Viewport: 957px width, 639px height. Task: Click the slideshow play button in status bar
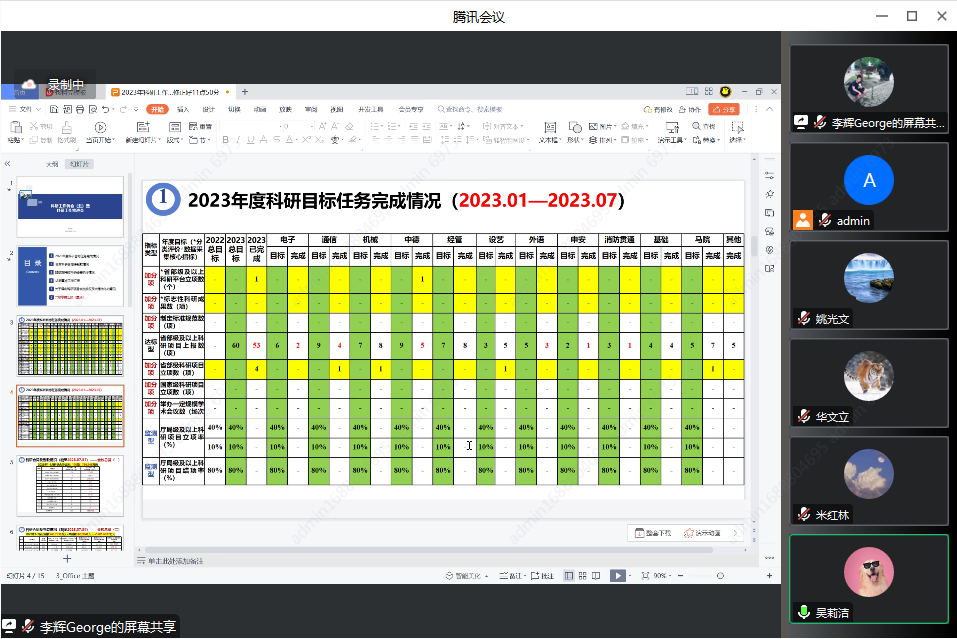pos(618,576)
